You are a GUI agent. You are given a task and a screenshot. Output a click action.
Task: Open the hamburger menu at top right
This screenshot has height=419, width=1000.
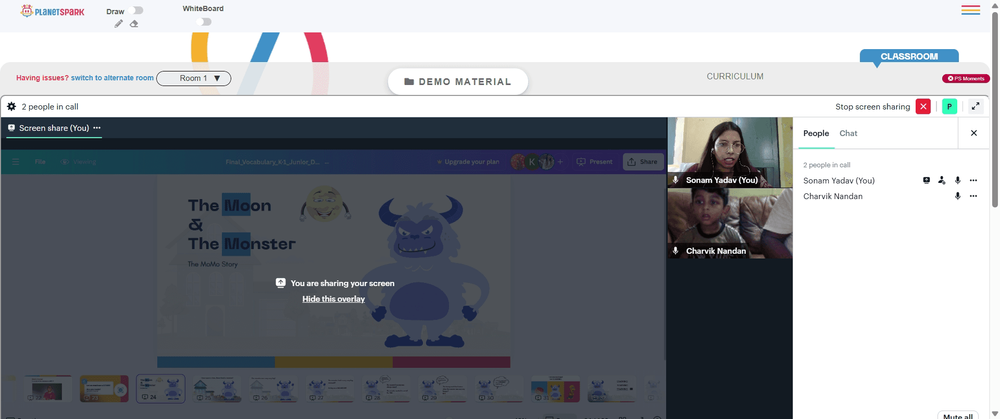click(971, 10)
